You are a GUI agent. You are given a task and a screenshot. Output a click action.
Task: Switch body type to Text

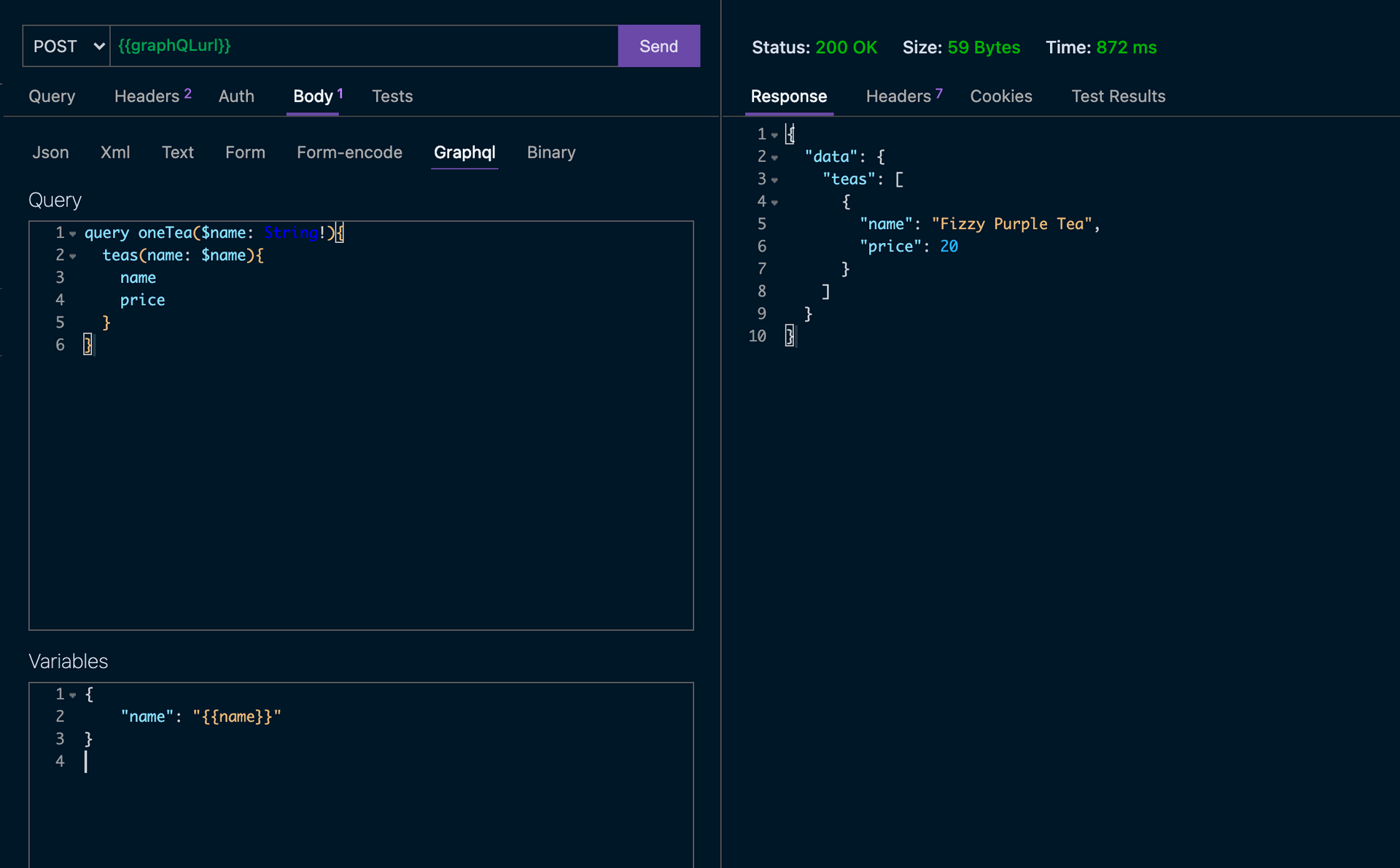178,152
